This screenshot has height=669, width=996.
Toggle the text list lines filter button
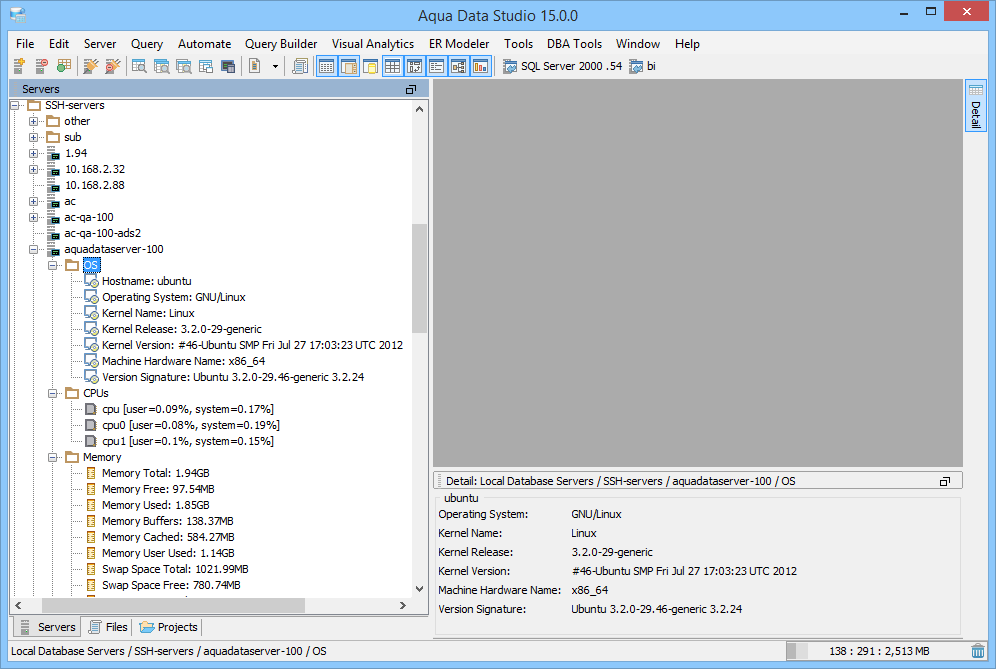pyautogui.click(x=436, y=66)
